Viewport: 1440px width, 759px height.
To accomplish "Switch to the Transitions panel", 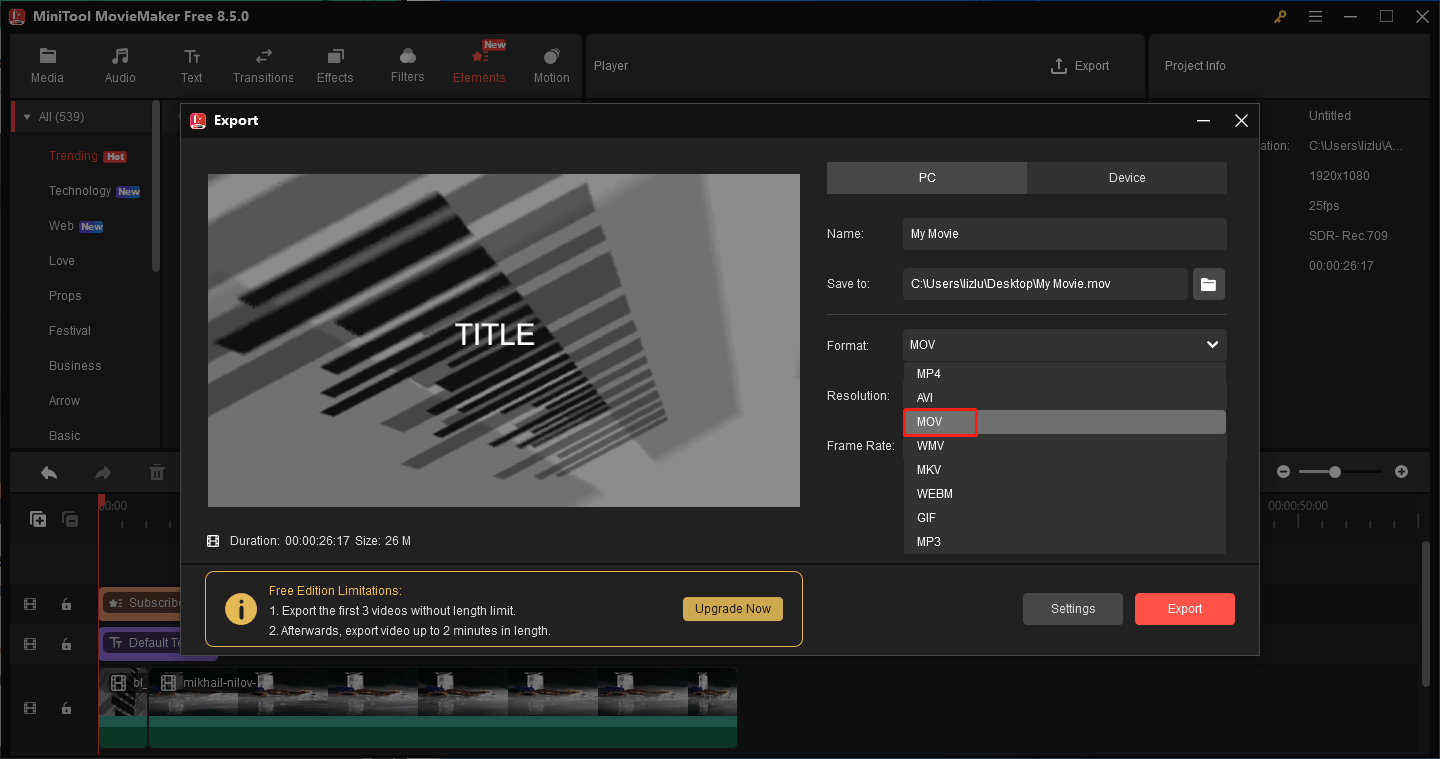I will pos(263,64).
